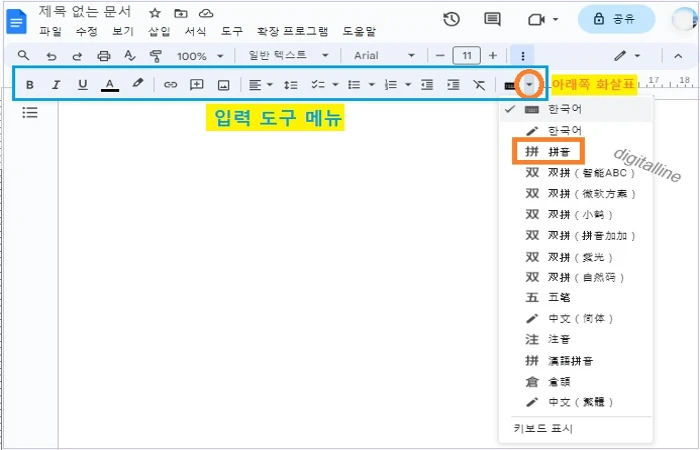Open the 일반 텍스트 style dropdown
Image resolution: width=700 pixels, height=450 pixels.
pyautogui.click(x=288, y=55)
